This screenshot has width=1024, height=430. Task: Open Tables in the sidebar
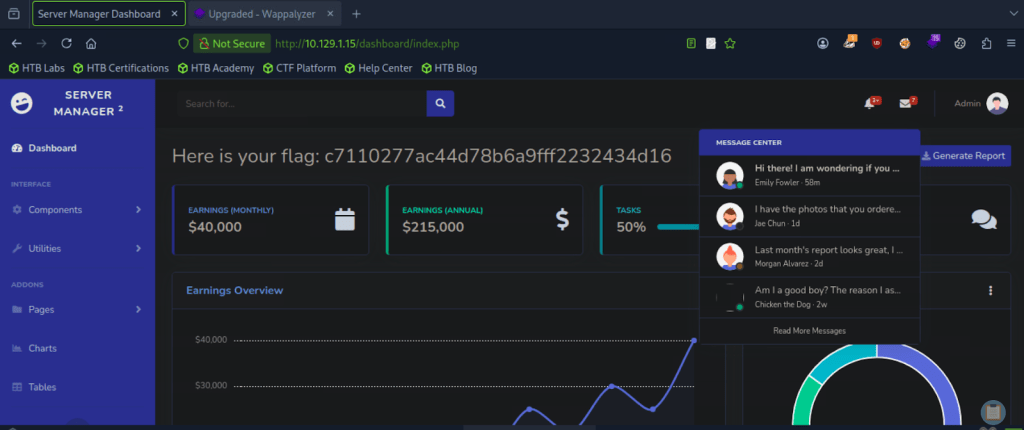point(42,387)
